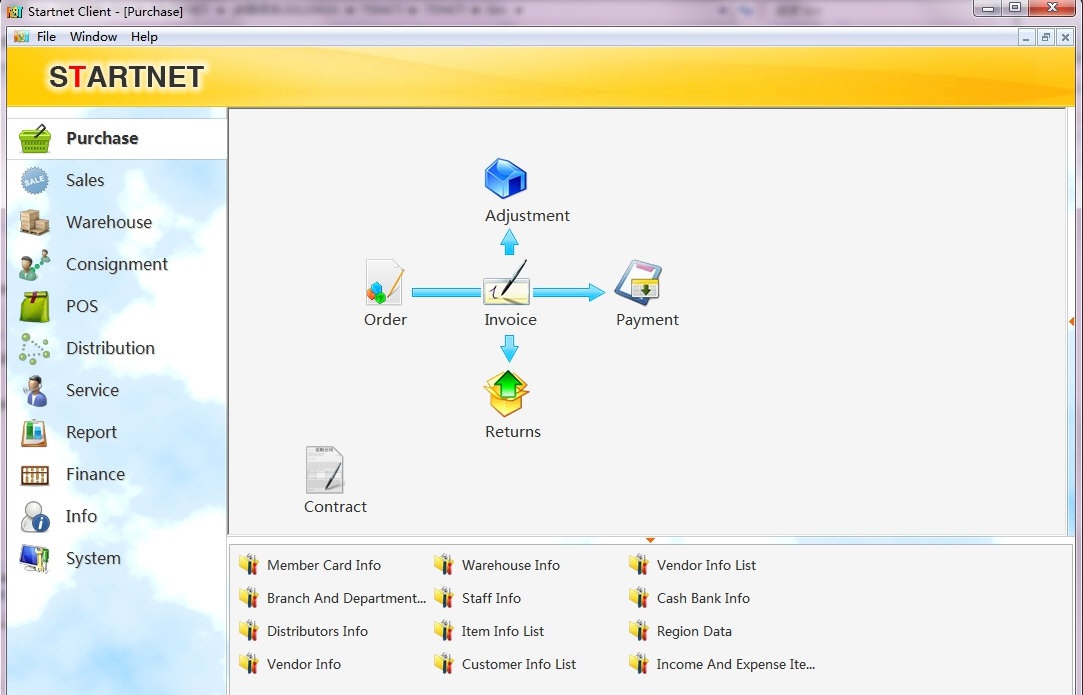
Task: Open the Vendor Info link
Action: click(304, 665)
